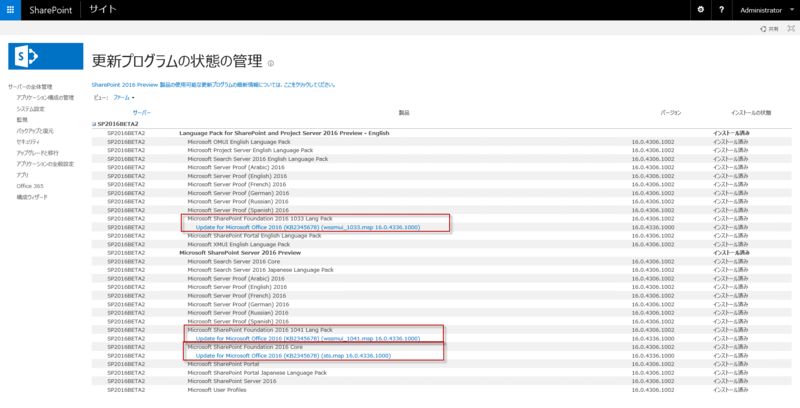This screenshot has height=408, width=800.
Task: Select アプリ in the left navigation
Action: click(x=22, y=175)
